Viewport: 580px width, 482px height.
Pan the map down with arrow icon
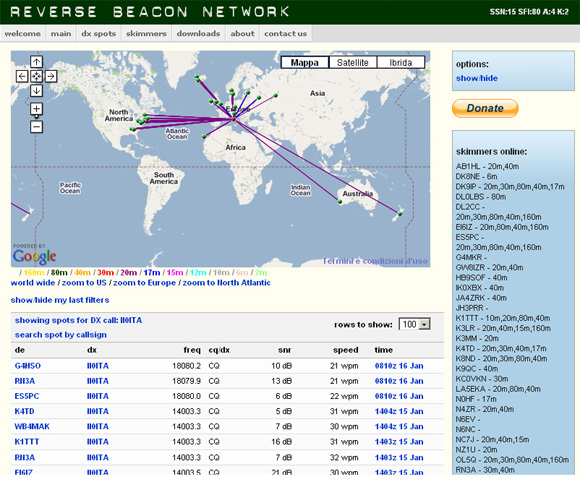tap(36, 91)
